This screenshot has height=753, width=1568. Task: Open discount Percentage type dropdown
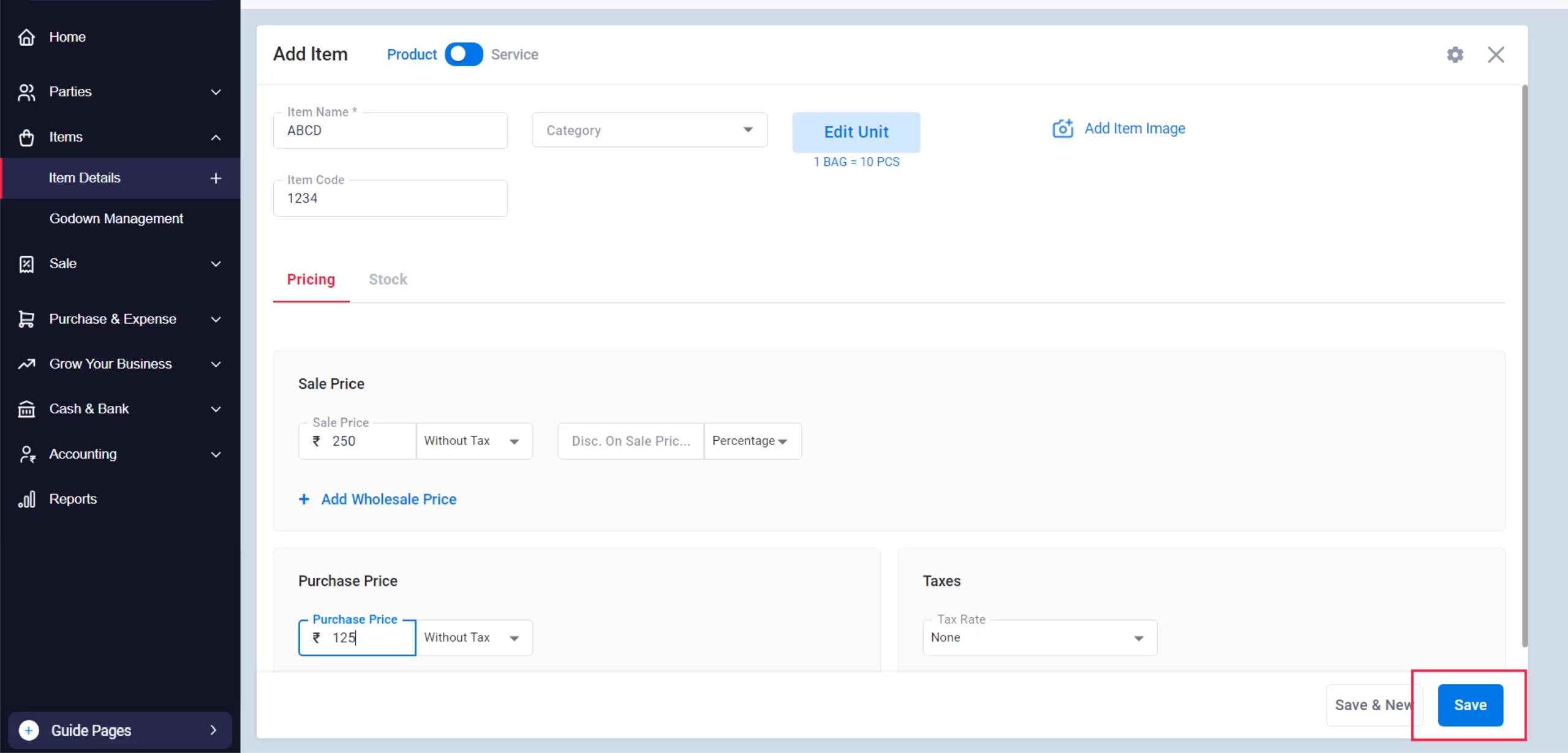pyautogui.click(x=751, y=441)
